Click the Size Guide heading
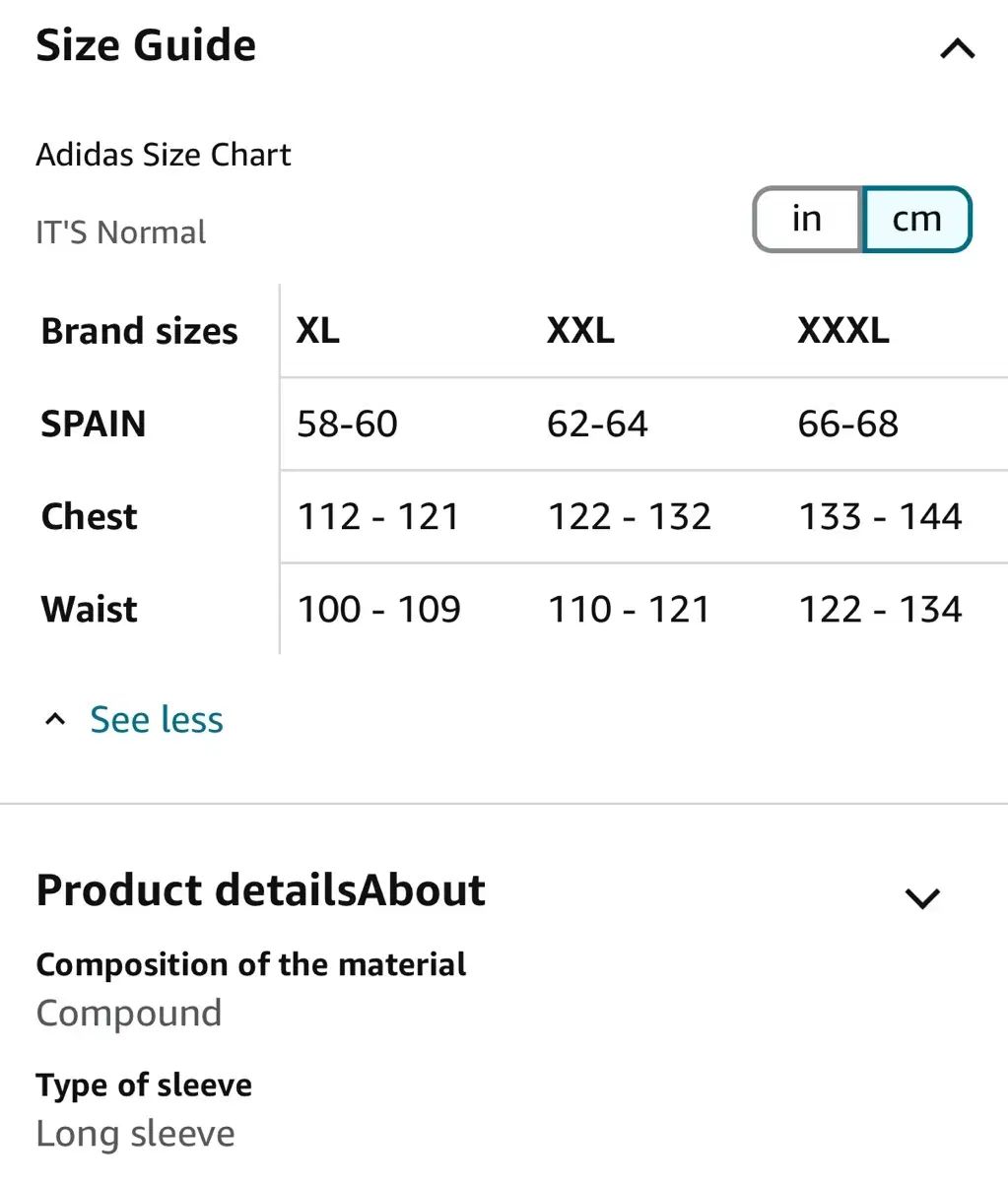Image resolution: width=1008 pixels, height=1182 pixels. point(146,45)
